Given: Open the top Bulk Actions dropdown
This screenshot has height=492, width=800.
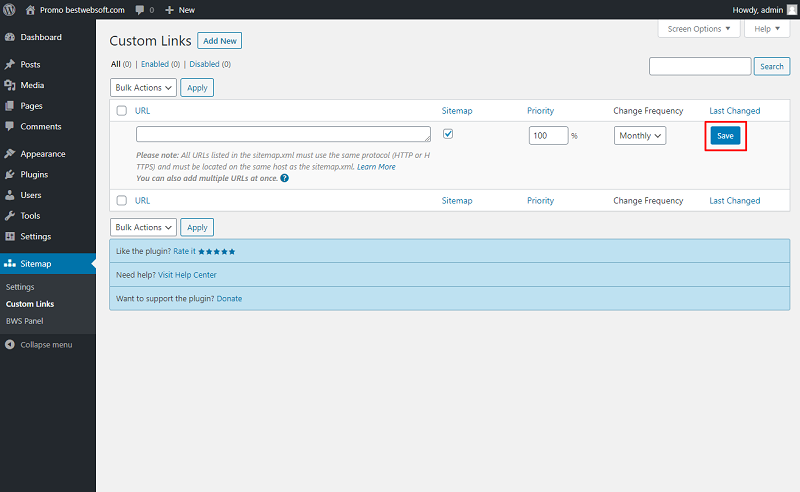Looking at the screenshot, I should tap(143, 88).
